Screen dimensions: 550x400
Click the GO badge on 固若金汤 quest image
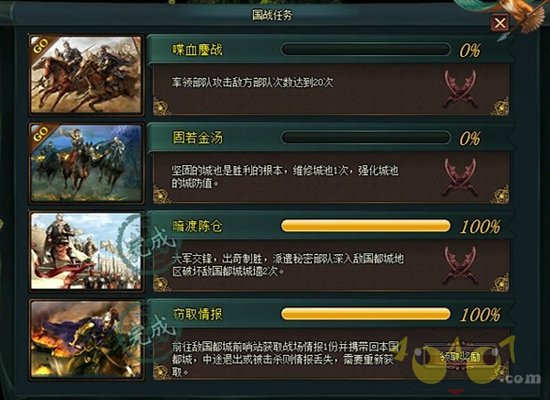41,134
